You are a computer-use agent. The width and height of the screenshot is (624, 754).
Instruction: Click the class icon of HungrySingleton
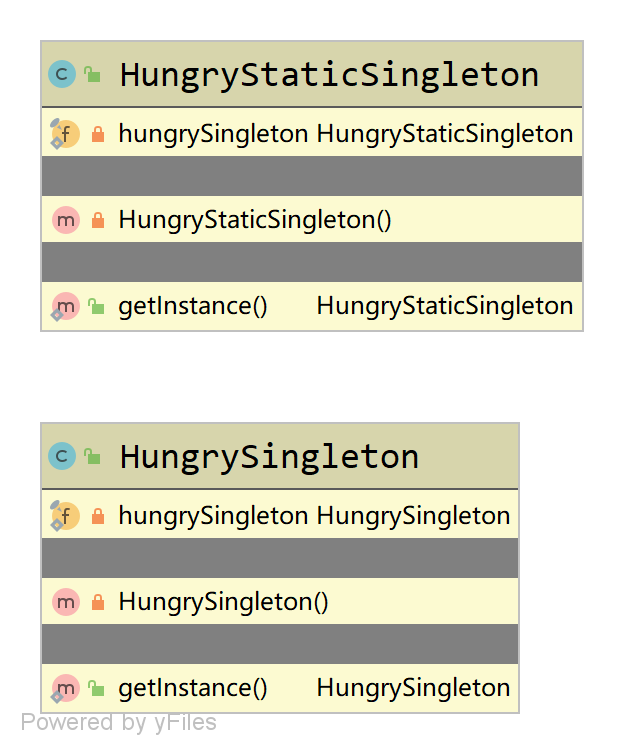pyautogui.click(x=62, y=456)
